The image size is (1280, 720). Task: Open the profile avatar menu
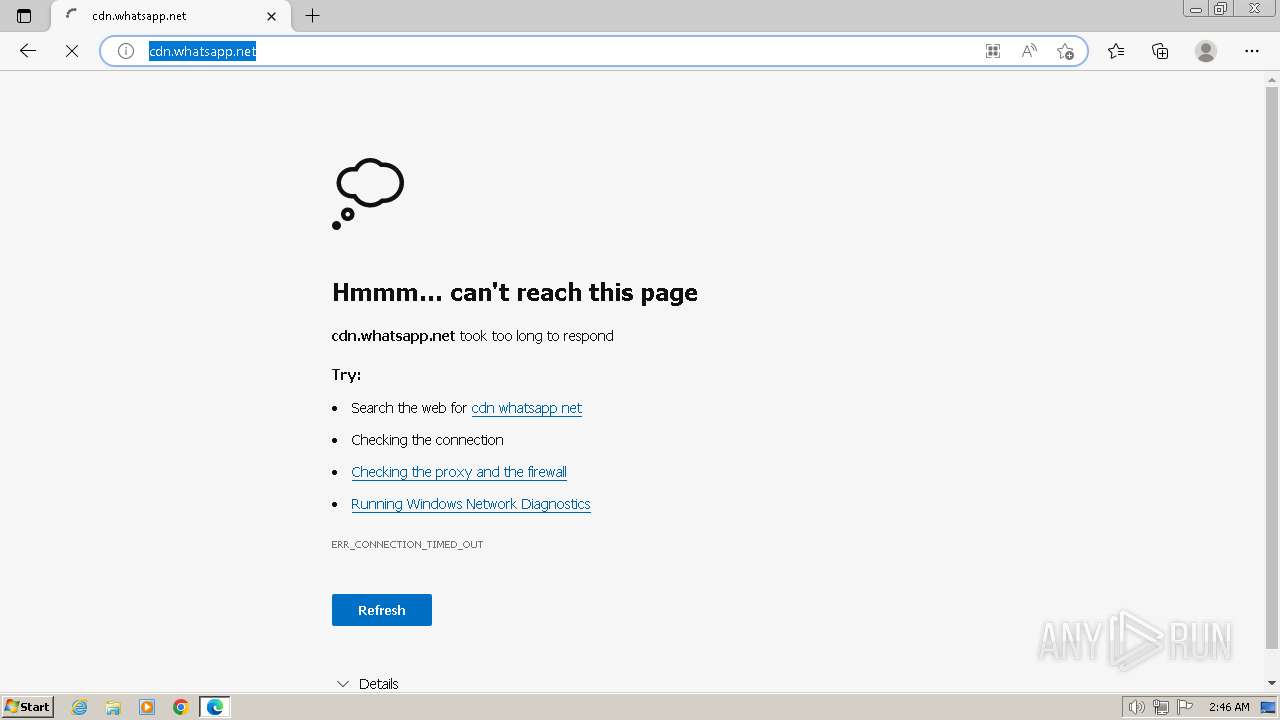1206,51
